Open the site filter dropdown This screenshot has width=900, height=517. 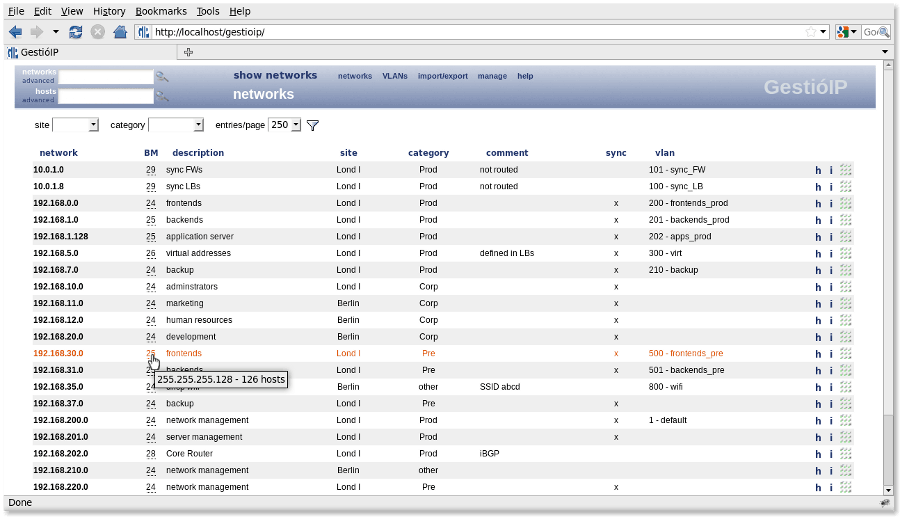click(76, 125)
